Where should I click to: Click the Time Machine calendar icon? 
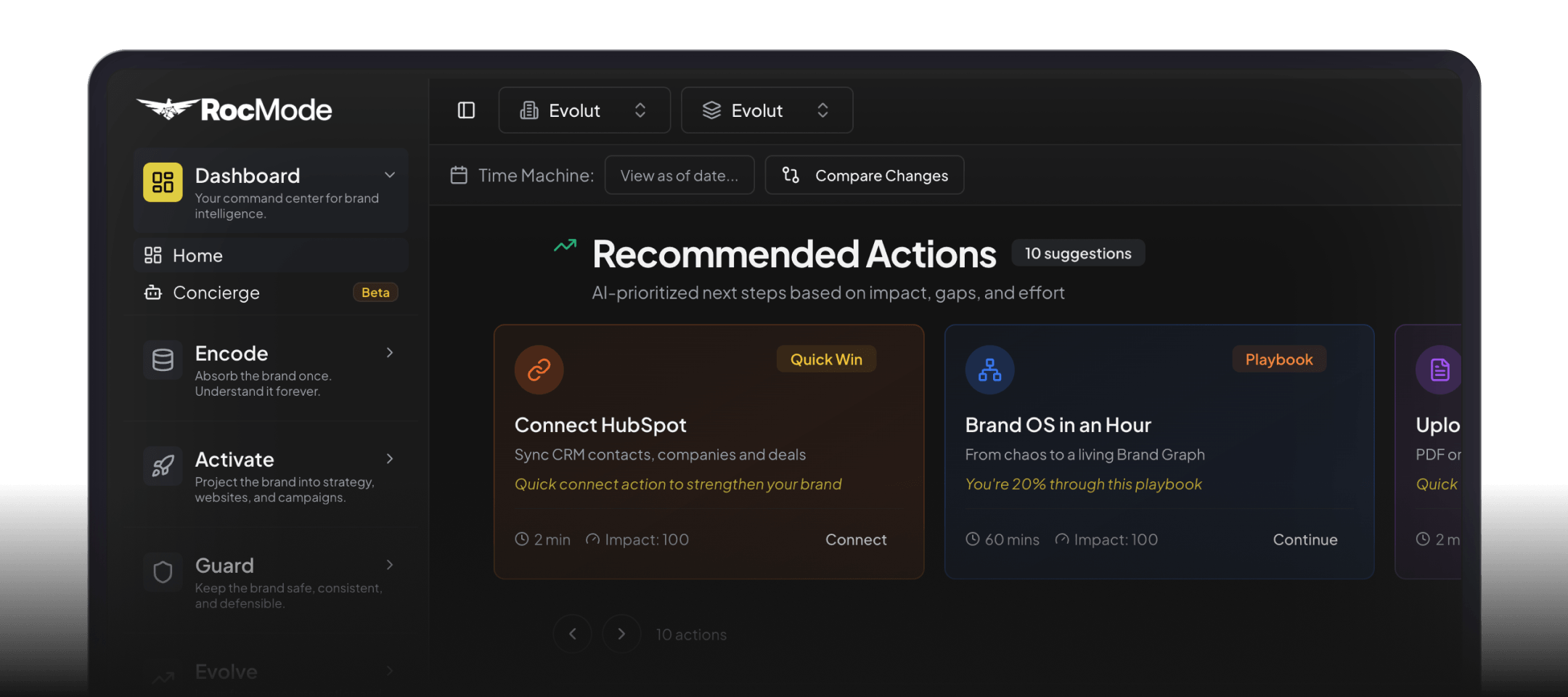[x=459, y=175]
